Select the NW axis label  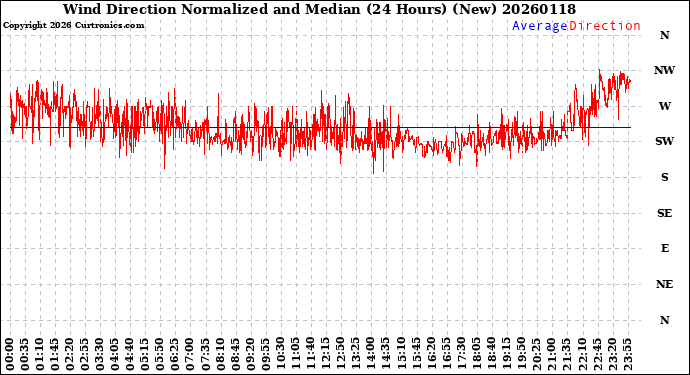pyautogui.click(x=664, y=70)
